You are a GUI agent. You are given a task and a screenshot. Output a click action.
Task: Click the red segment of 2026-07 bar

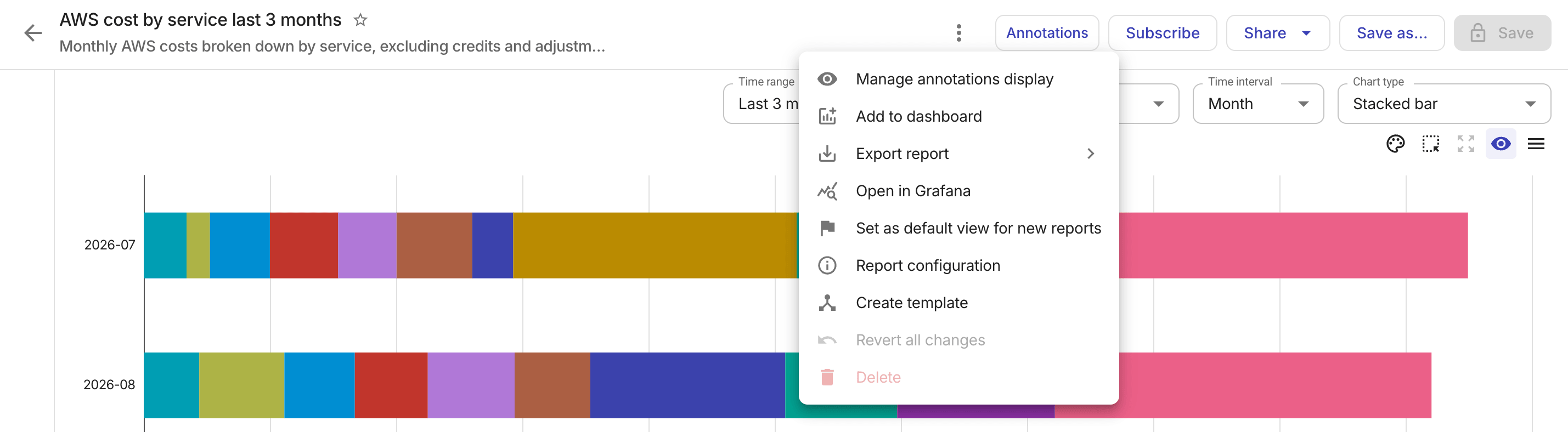click(304, 245)
